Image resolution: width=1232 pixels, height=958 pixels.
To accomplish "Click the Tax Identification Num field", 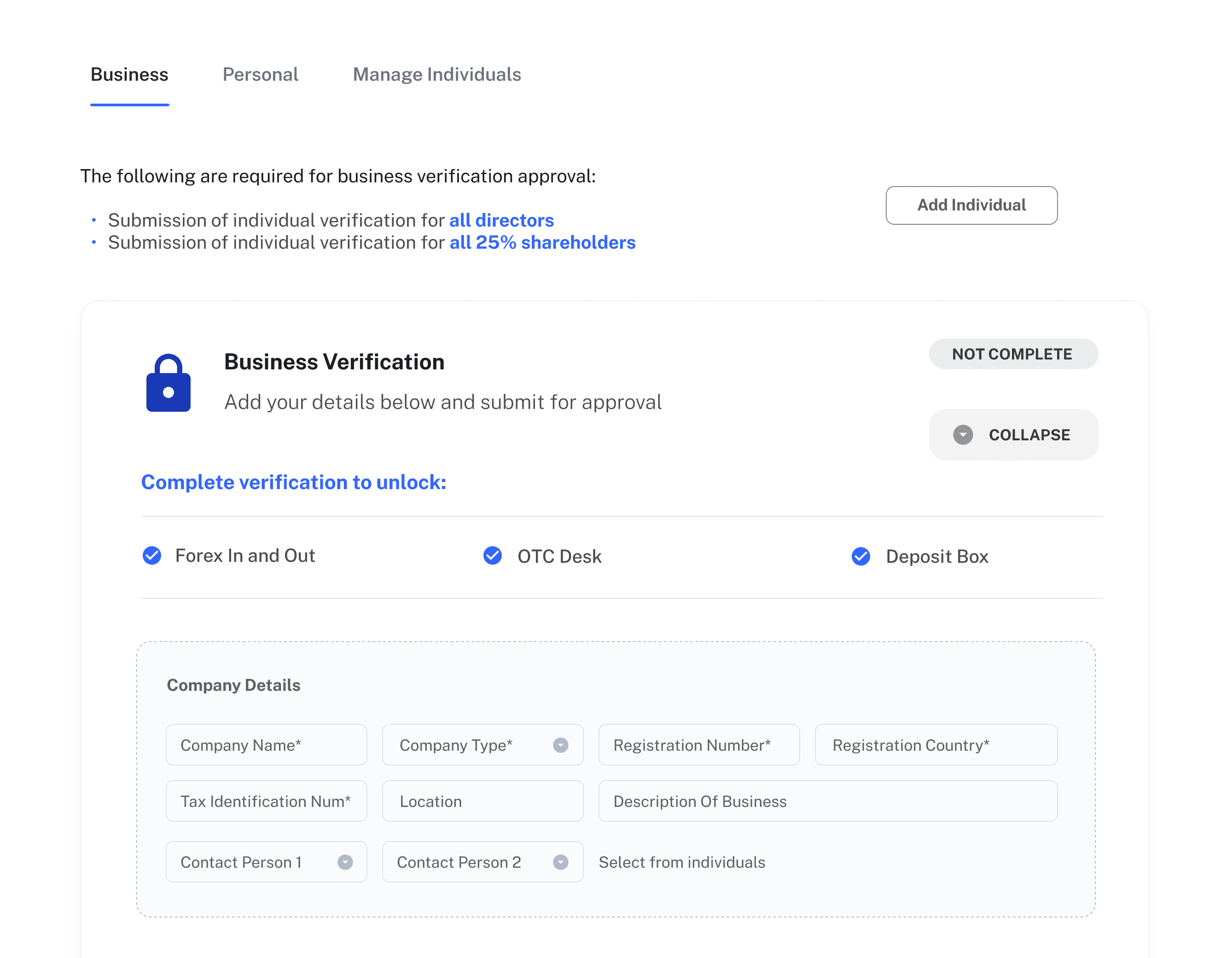I will 266,801.
